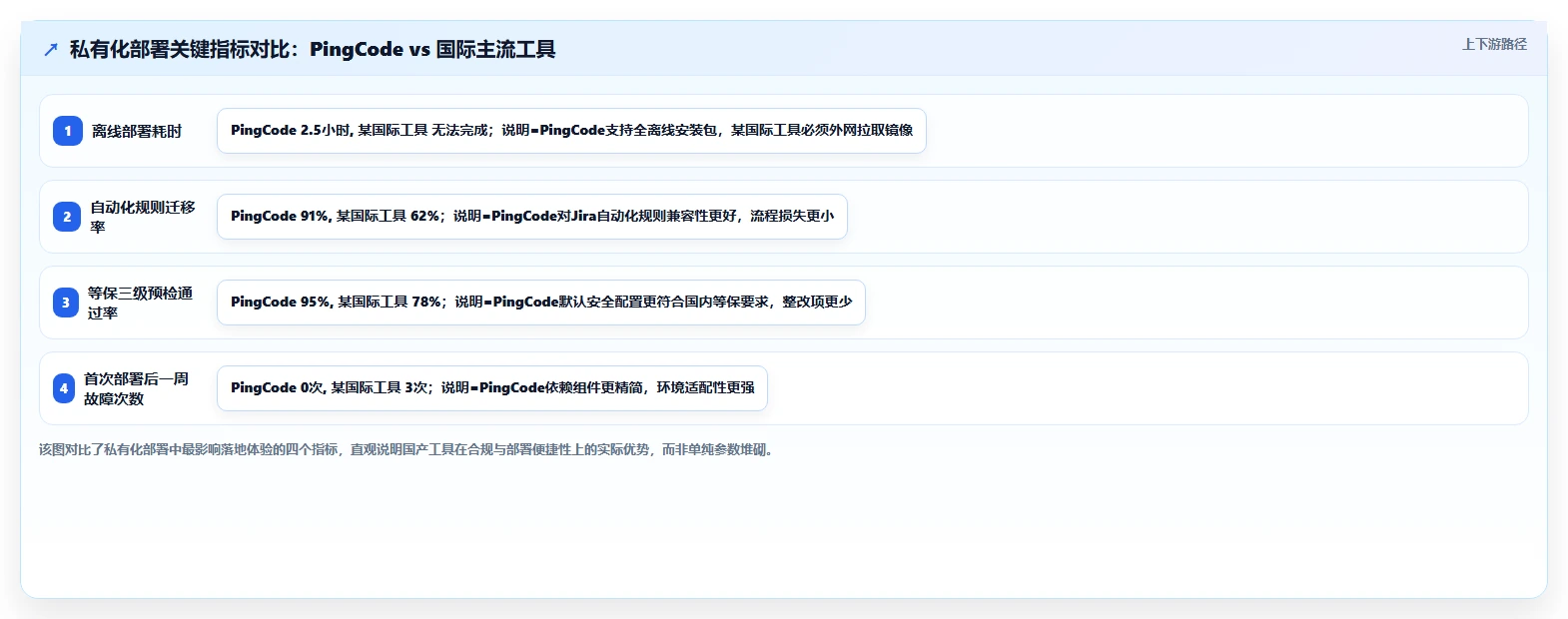Viewport: 1568px width, 619px height.
Task: Select the 首次部署后一周故障次数 label
Action: click(136, 388)
